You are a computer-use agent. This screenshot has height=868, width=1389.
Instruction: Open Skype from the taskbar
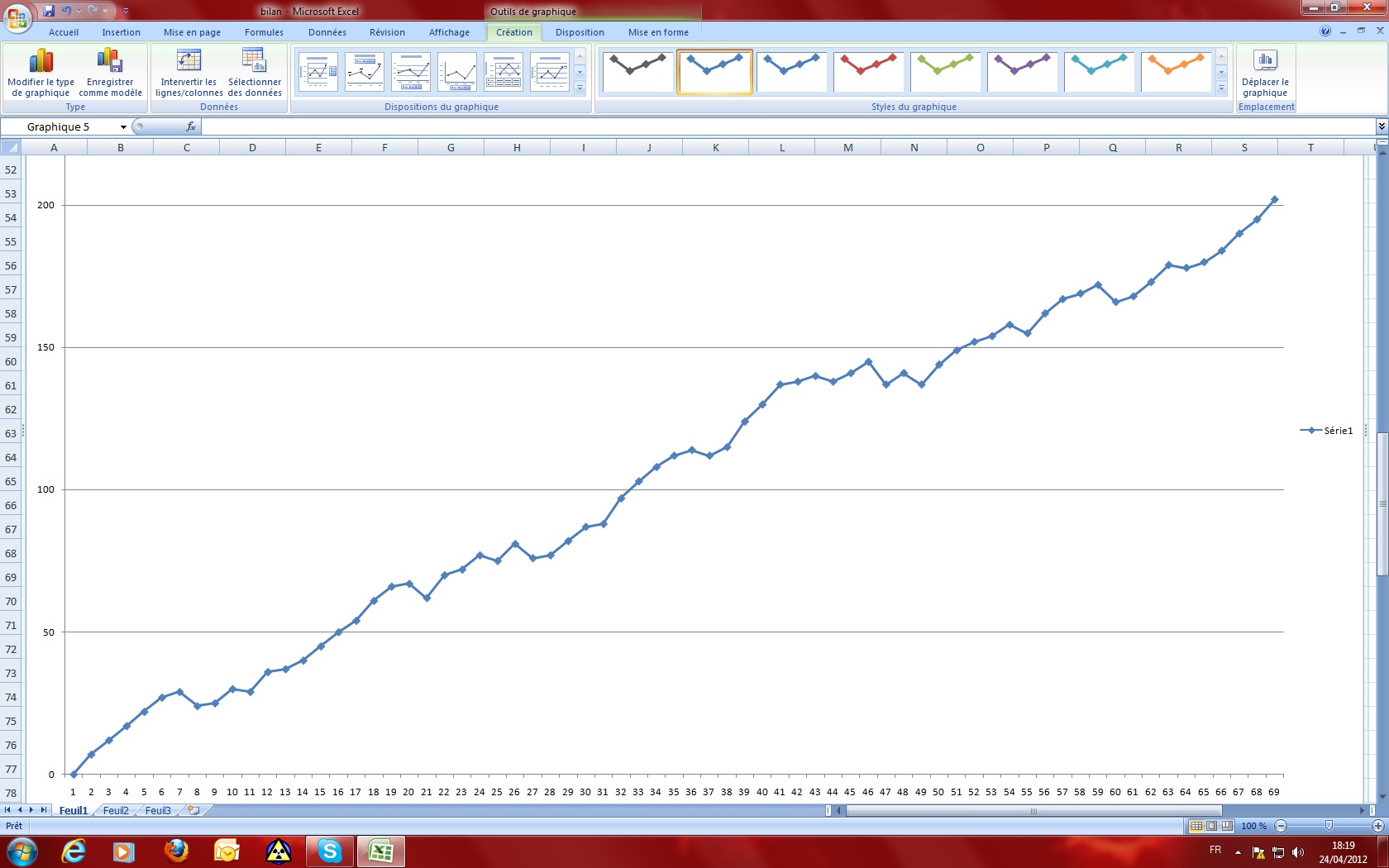[330, 851]
